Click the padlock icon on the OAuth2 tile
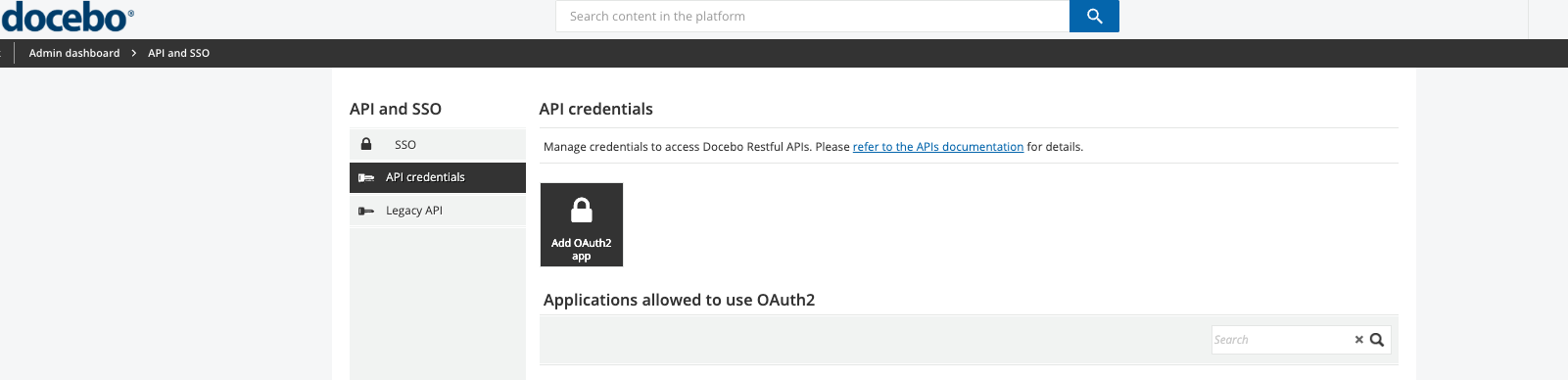1568x380 pixels. click(x=582, y=210)
